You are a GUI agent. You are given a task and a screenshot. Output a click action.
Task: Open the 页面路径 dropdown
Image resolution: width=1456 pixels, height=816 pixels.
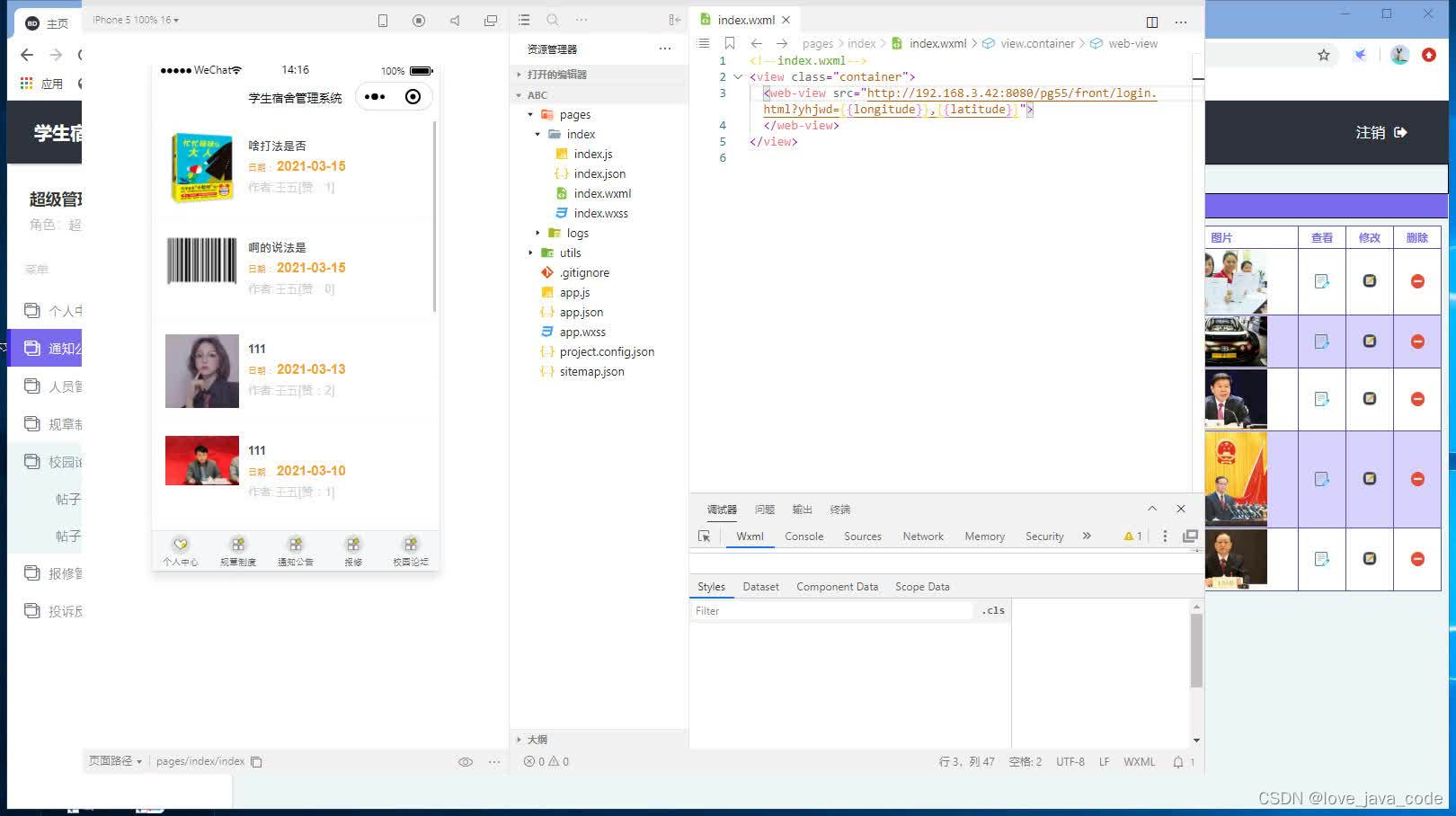tap(115, 761)
